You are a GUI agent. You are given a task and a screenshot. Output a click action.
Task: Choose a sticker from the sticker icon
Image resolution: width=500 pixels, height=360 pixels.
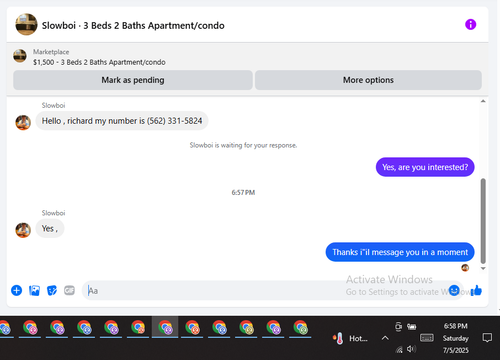pyautogui.click(x=52, y=290)
